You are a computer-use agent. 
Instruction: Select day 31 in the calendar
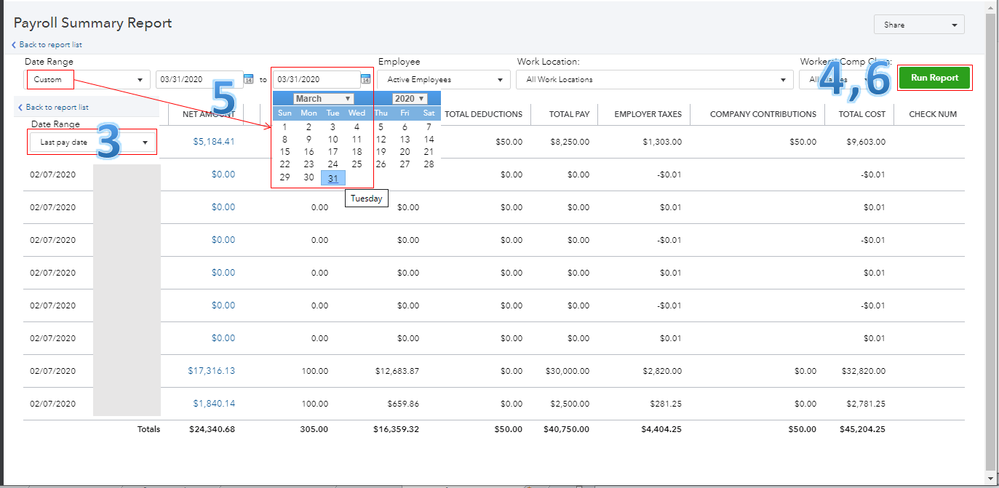coord(333,178)
